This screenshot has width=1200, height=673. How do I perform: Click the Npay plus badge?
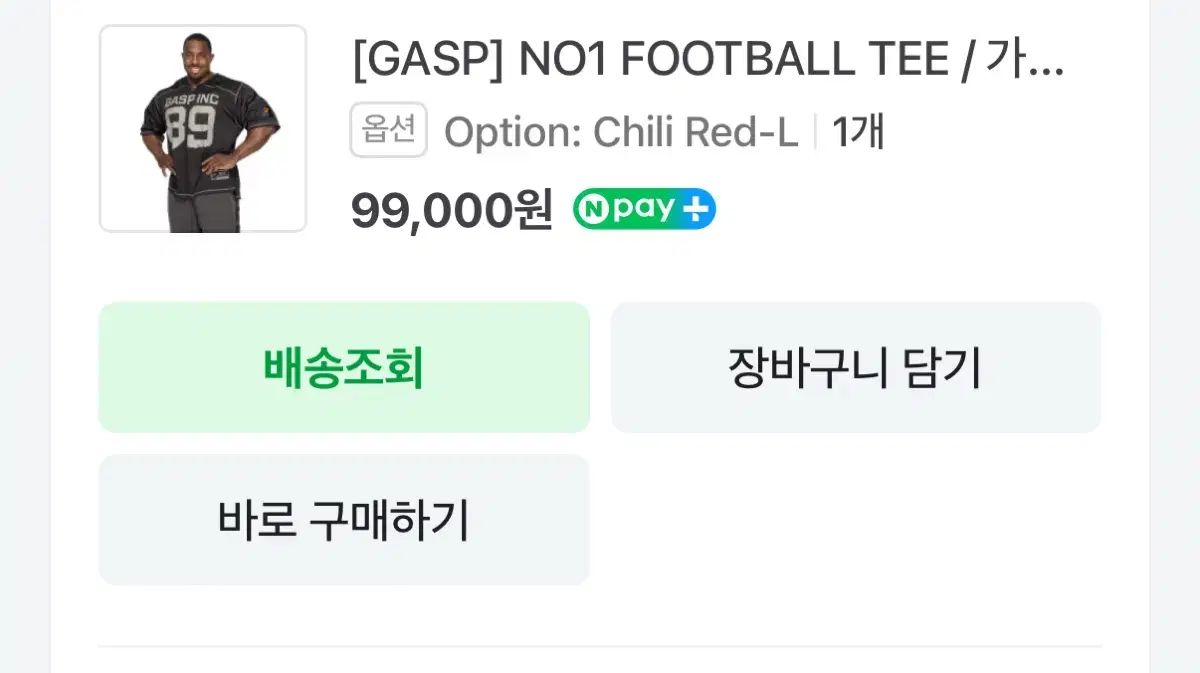tap(644, 210)
